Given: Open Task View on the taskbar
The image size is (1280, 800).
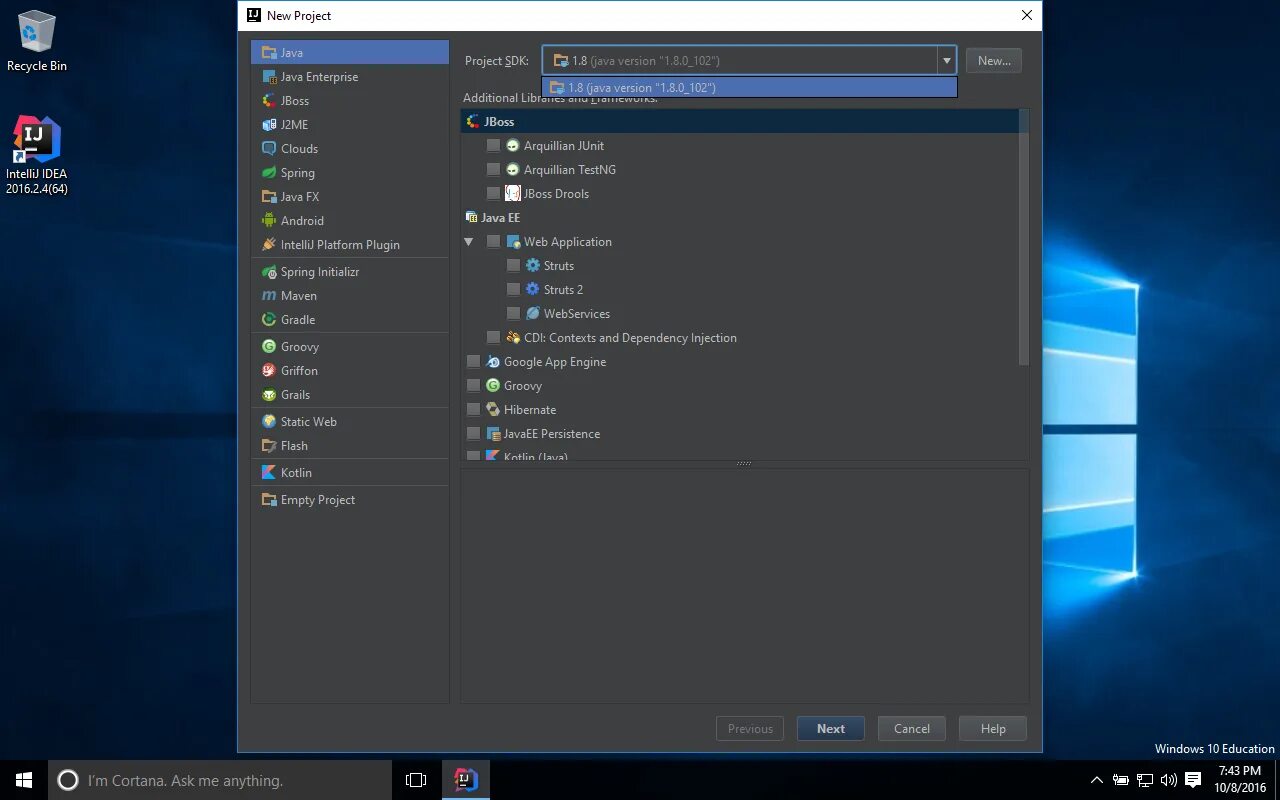Looking at the screenshot, I should click(x=416, y=780).
